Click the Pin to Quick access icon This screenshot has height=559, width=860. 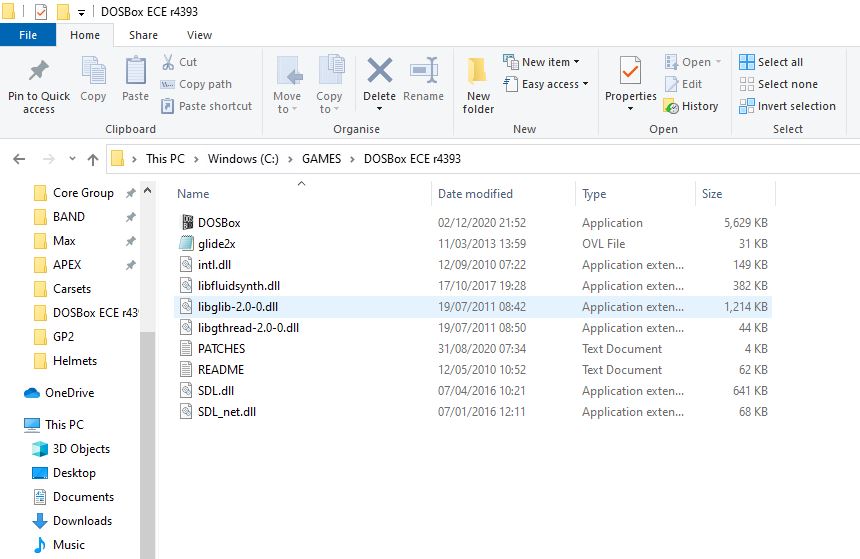coord(39,72)
